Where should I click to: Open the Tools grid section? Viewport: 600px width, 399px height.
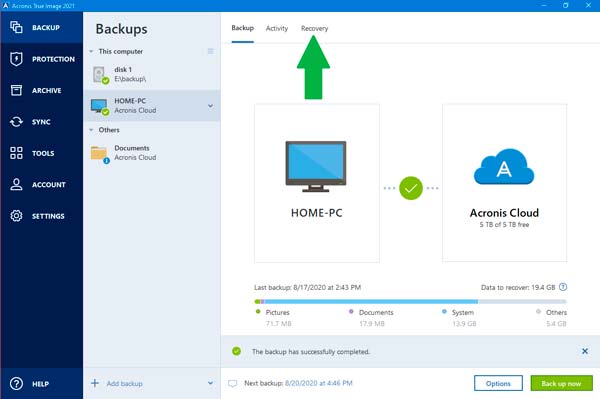[41, 153]
